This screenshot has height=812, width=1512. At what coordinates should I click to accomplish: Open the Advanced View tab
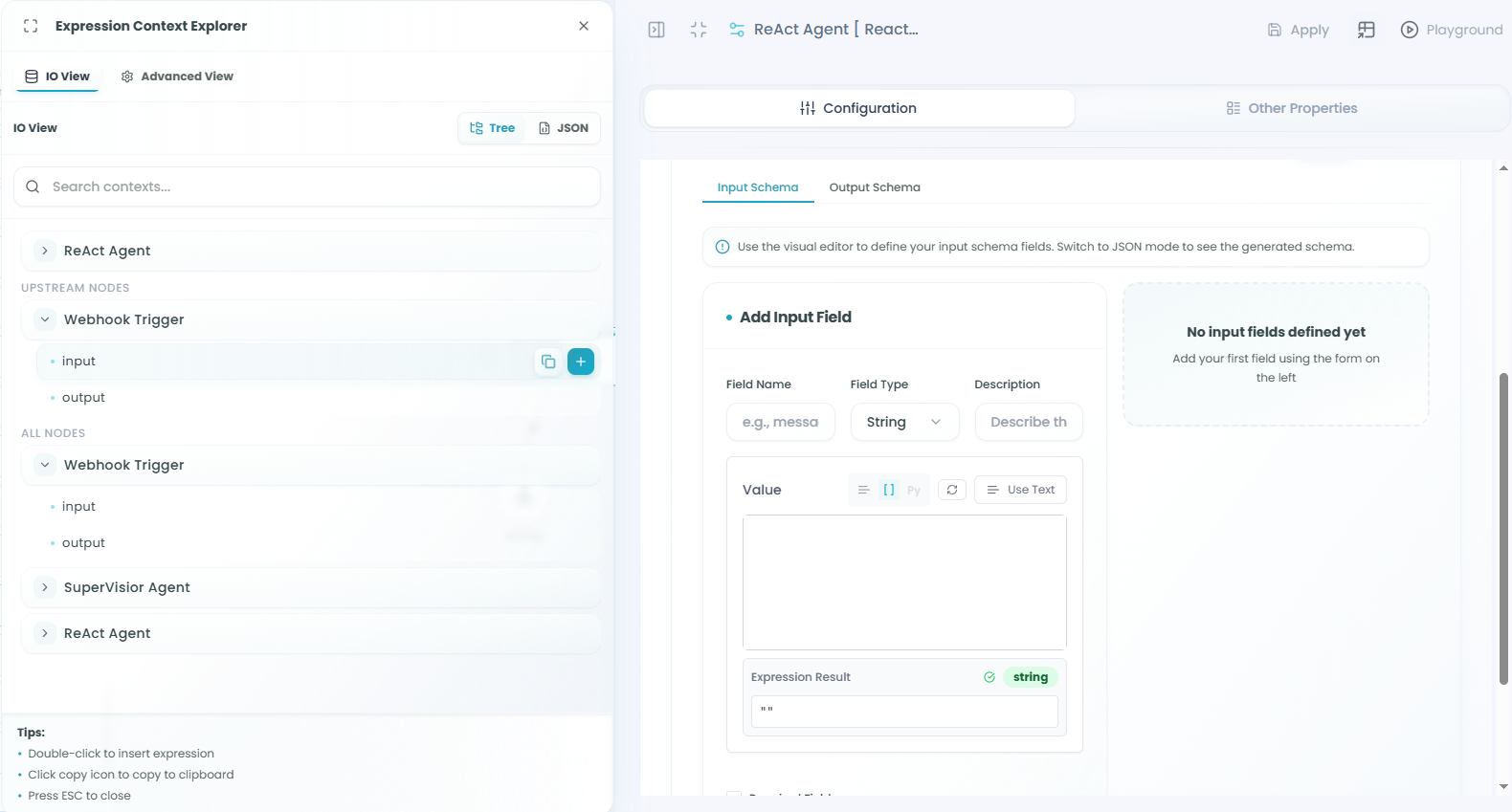click(x=177, y=77)
